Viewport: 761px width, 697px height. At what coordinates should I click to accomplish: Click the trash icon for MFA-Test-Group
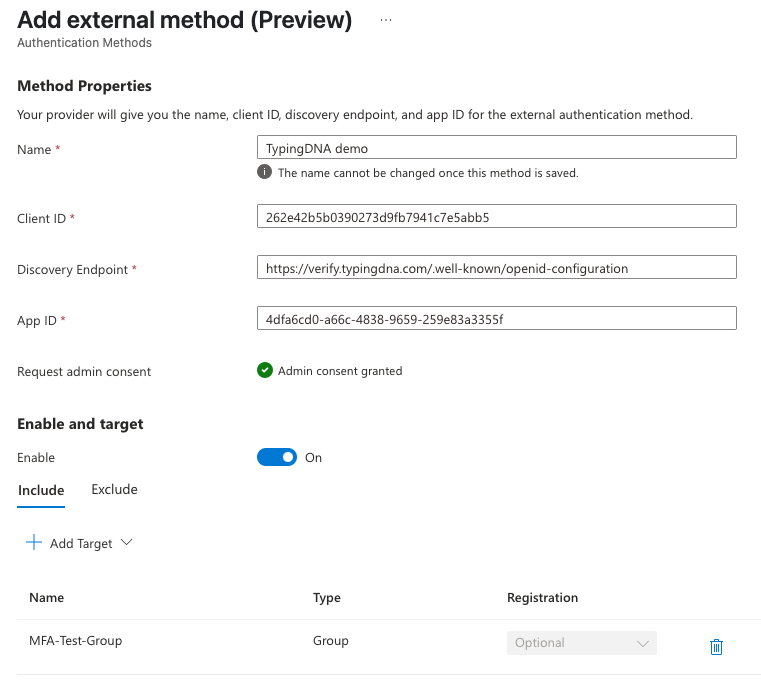pyautogui.click(x=716, y=647)
